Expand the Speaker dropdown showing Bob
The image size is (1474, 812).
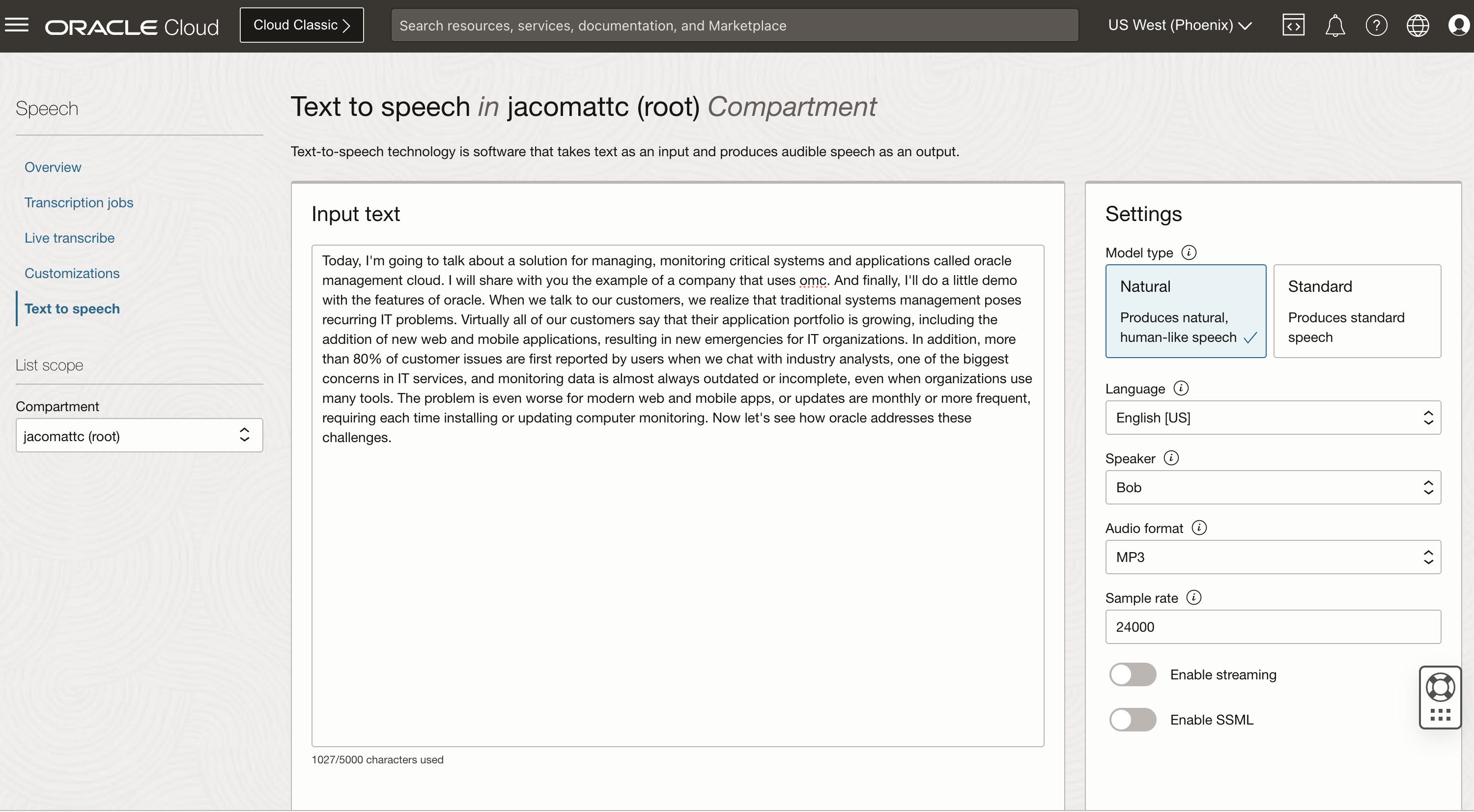tap(1273, 487)
